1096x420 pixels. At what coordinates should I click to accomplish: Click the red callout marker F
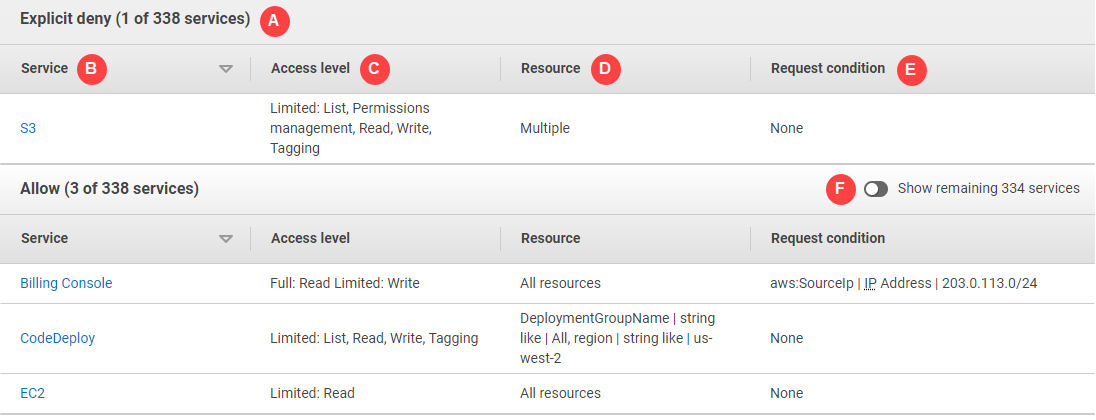[x=841, y=189]
